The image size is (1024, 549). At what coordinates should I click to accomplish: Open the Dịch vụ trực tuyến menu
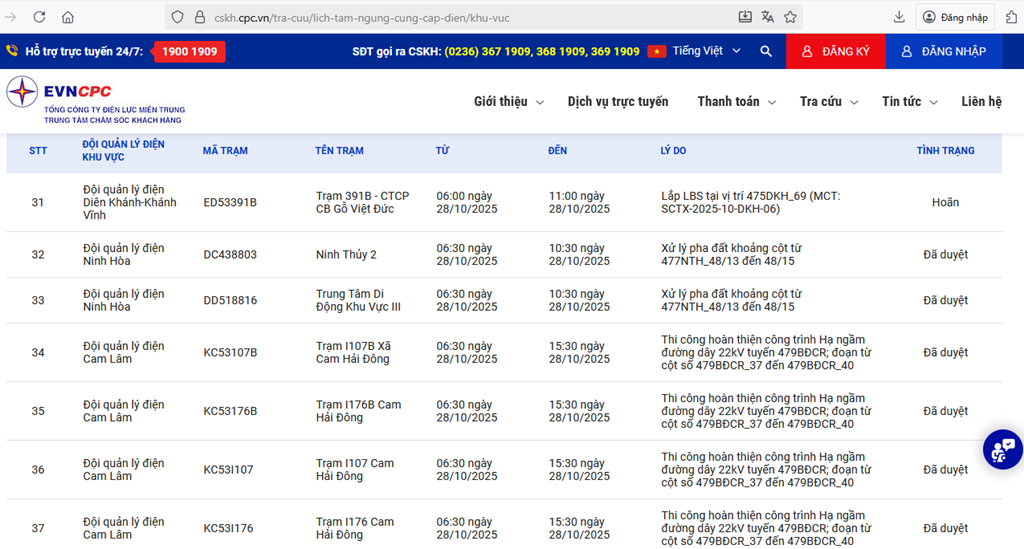tap(617, 102)
